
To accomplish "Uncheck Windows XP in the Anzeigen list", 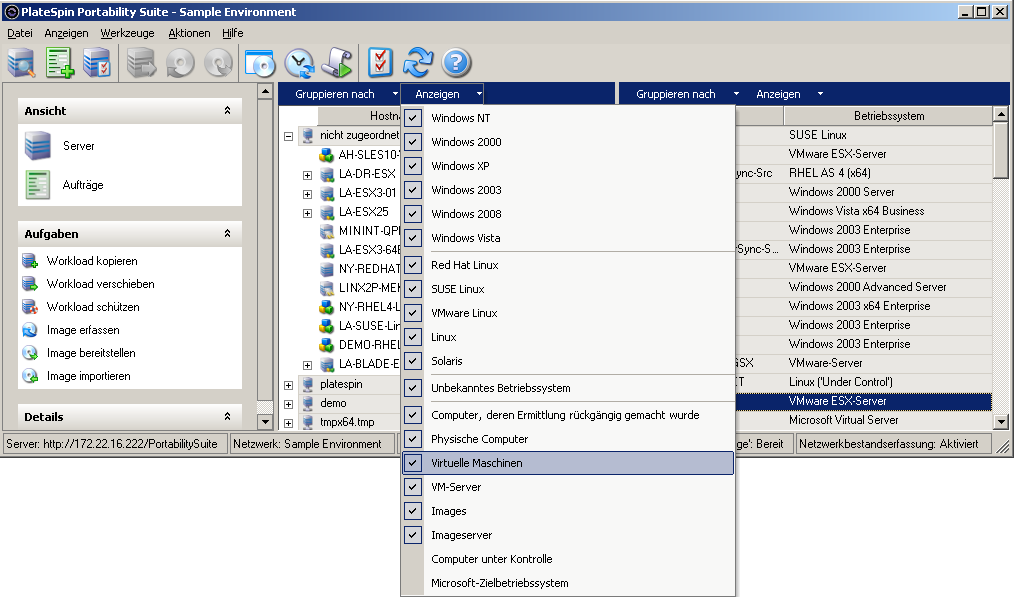I will 413,166.
